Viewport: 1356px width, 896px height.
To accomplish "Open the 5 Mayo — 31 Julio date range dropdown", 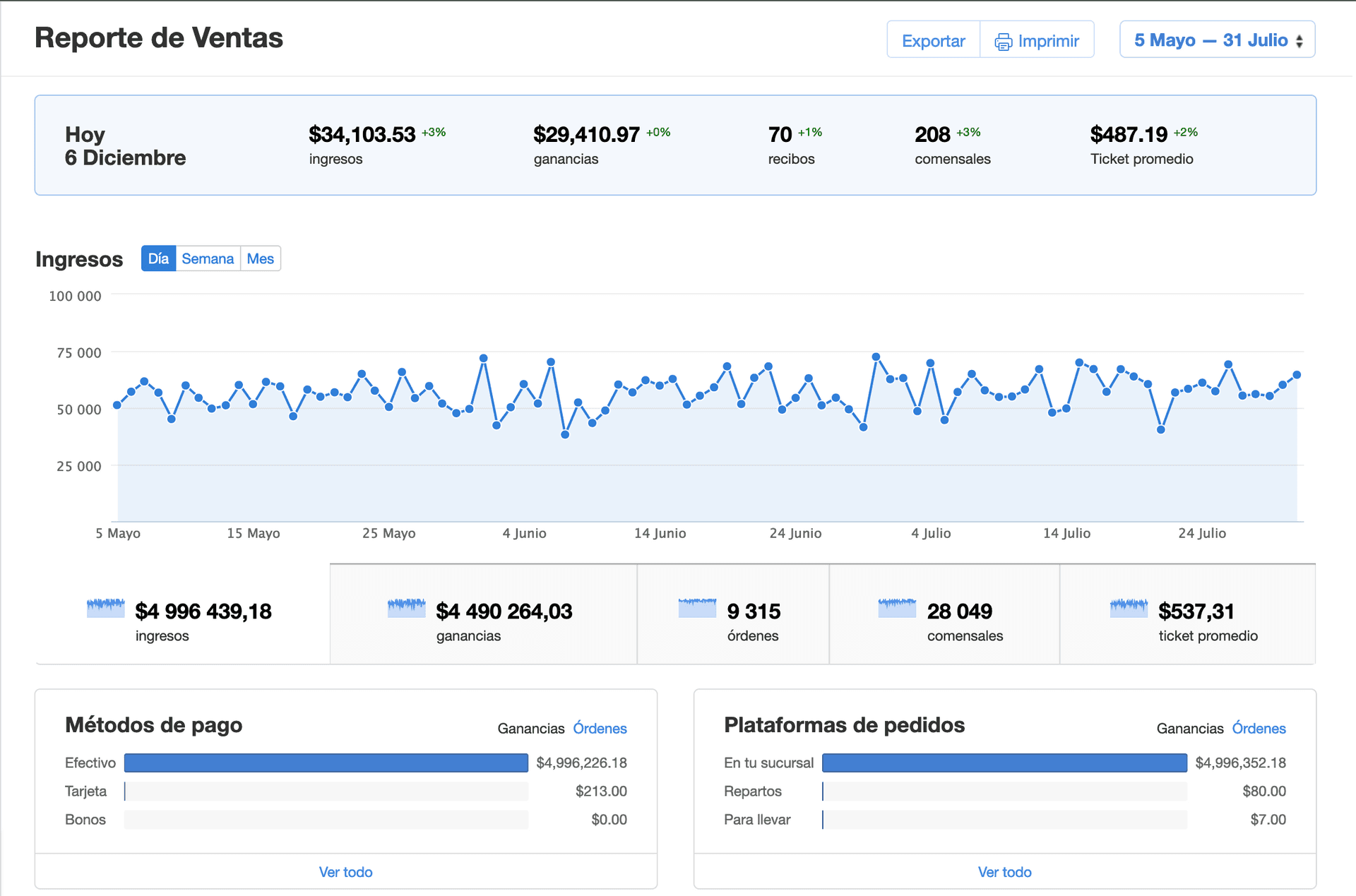I will 1217,40.
